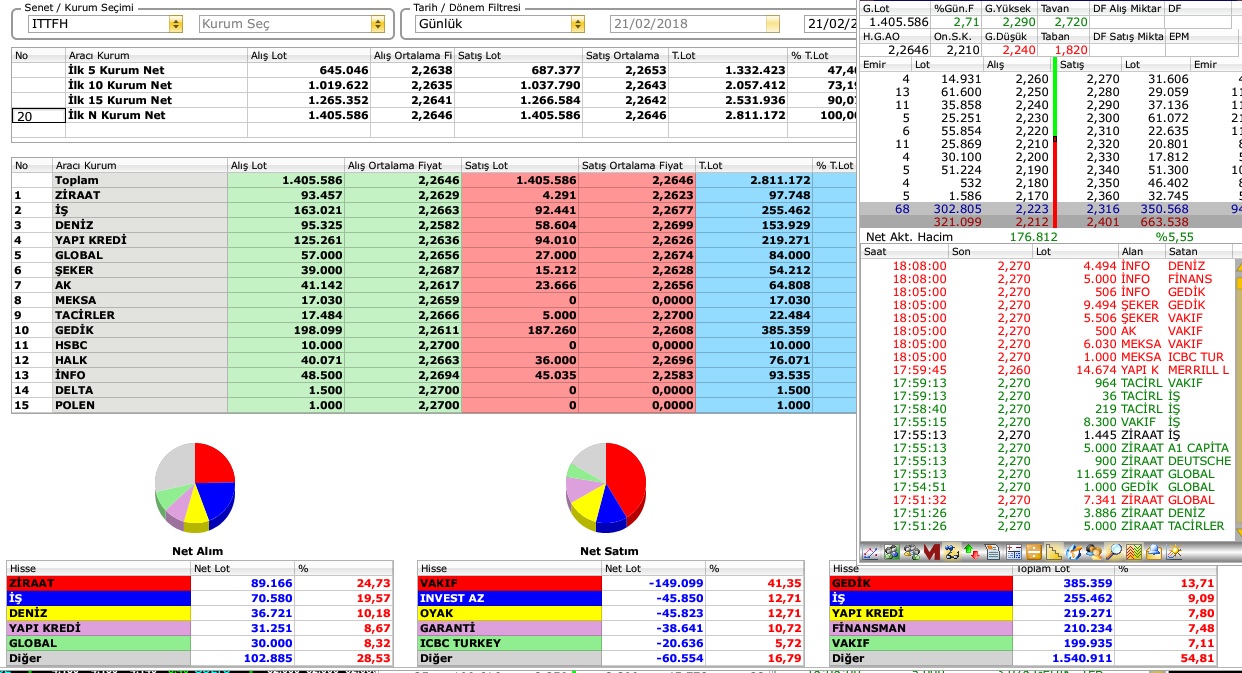The height and width of the screenshot is (673, 1242).
Task: Click the alarm bell icon in toolbar
Action: pyautogui.click(x=1155, y=551)
